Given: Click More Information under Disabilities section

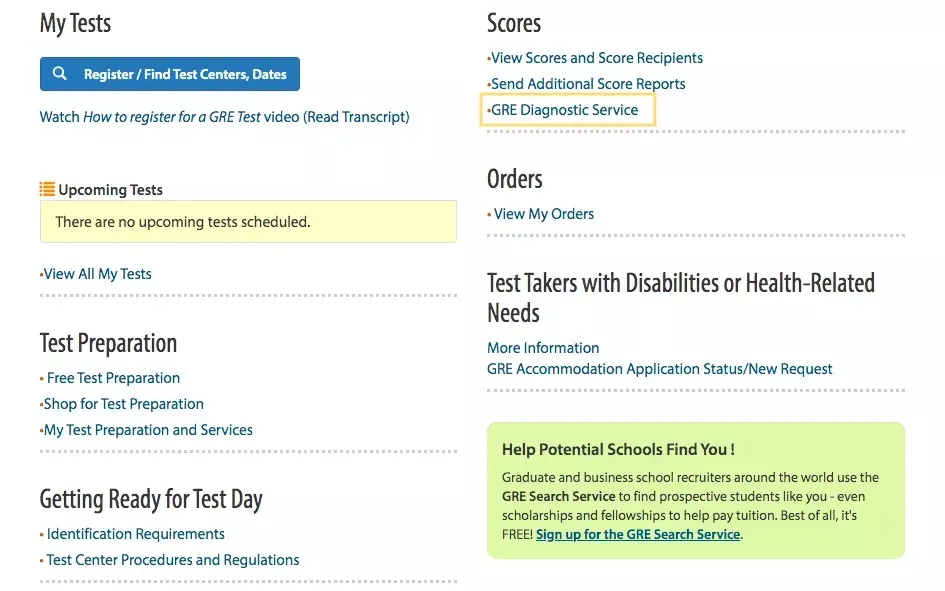Looking at the screenshot, I should 543,348.
